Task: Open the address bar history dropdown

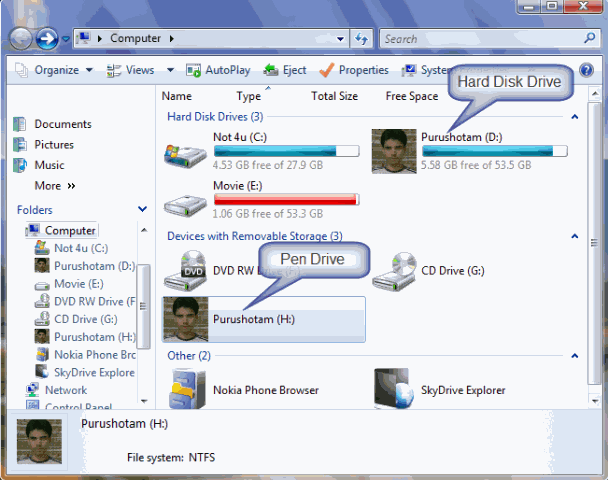Action: [x=340, y=39]
